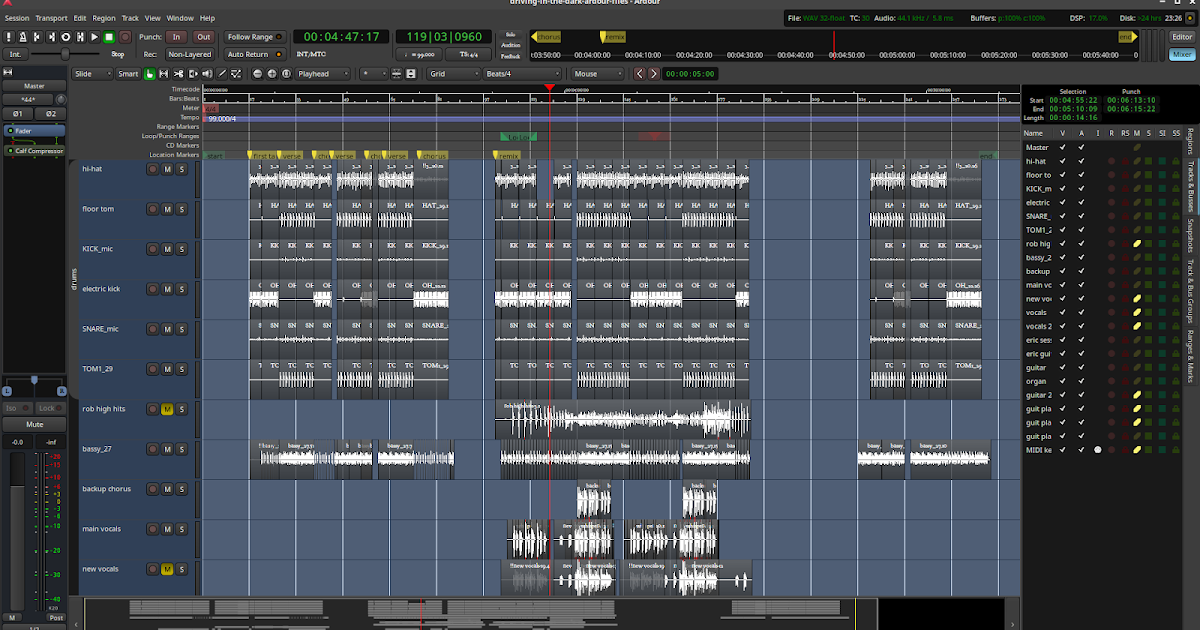The width and height of the screenshot is (1200, 630).
Task: Click the Zoom In magnifier icon
Action: [272, 73]
